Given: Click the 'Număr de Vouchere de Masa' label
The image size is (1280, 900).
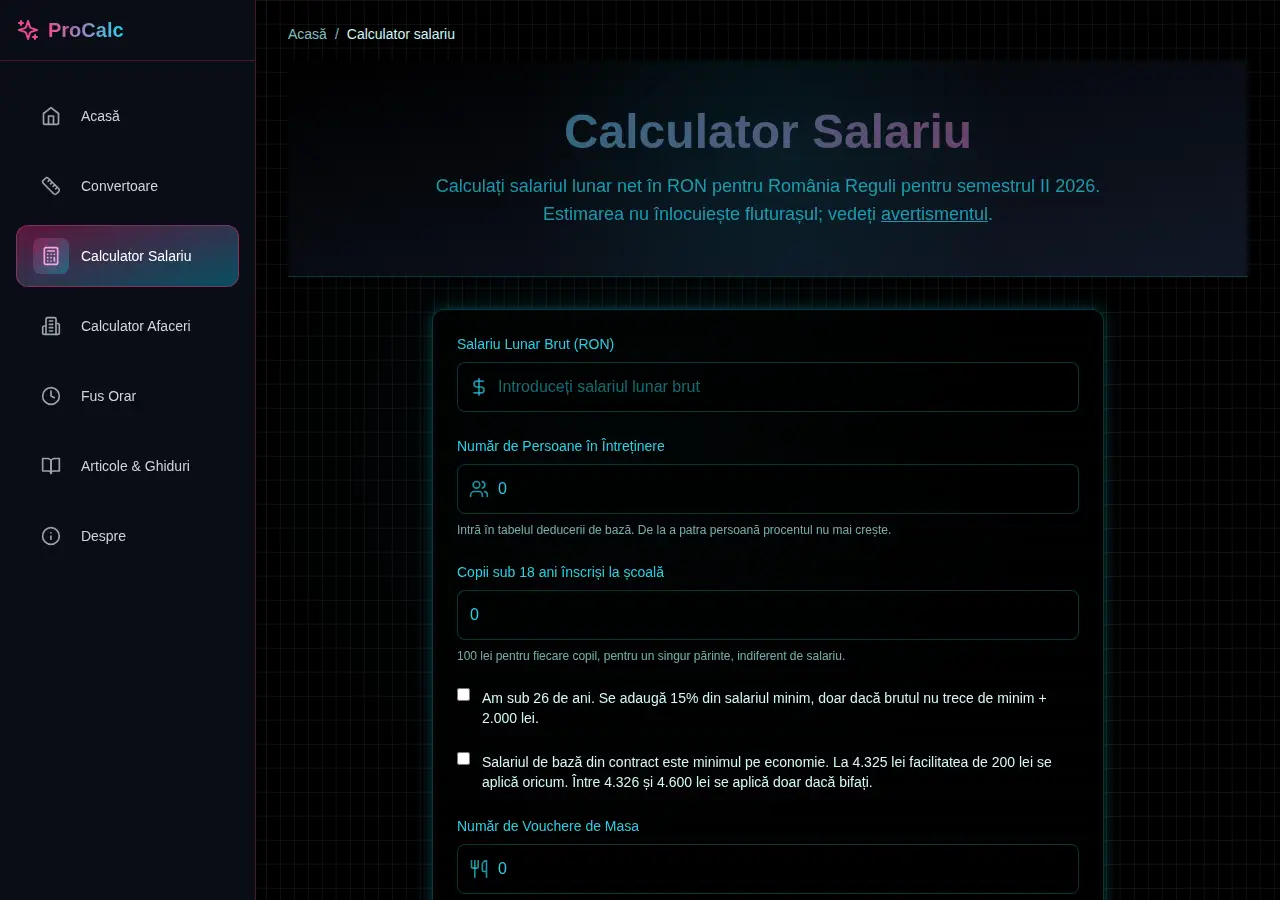Looking at the screenshot, I should [548, 826].
